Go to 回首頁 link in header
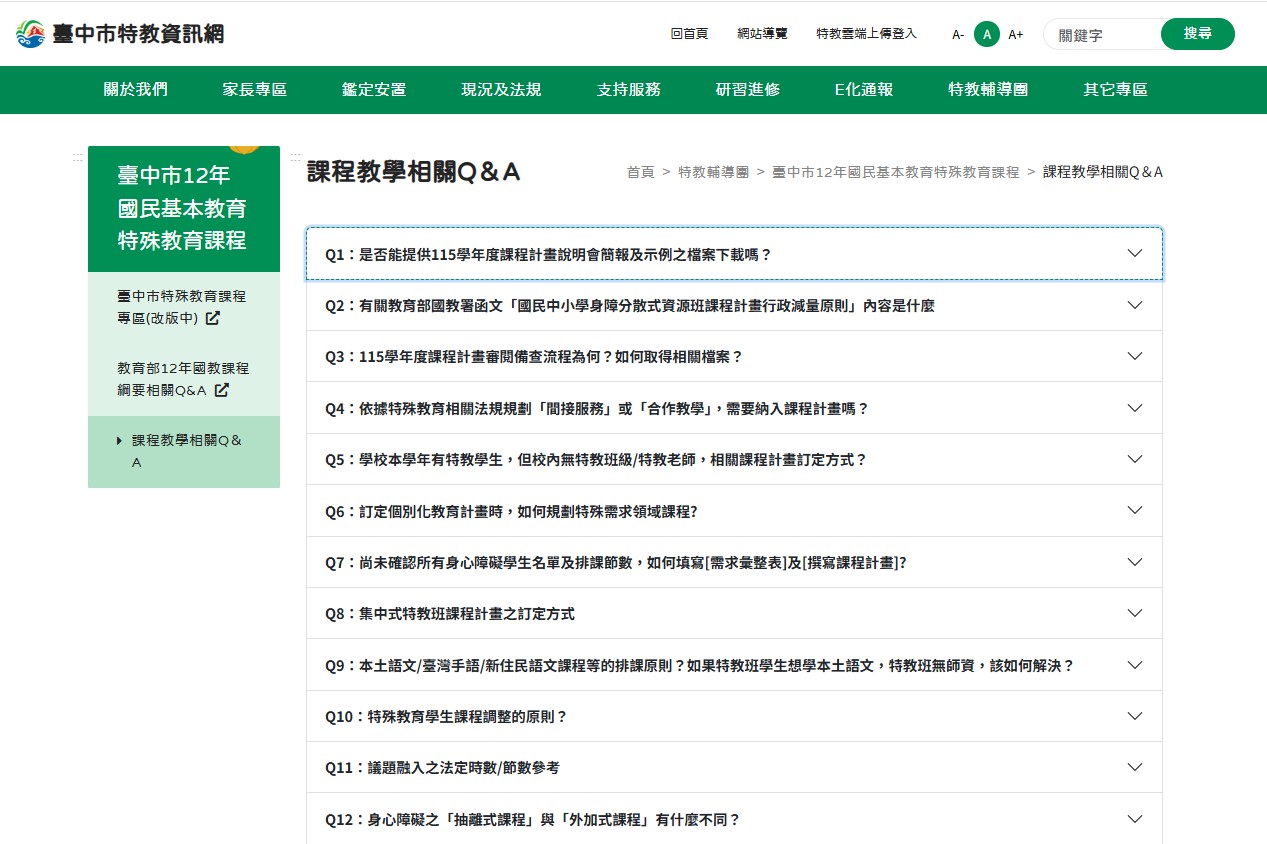 pos(689,34)
